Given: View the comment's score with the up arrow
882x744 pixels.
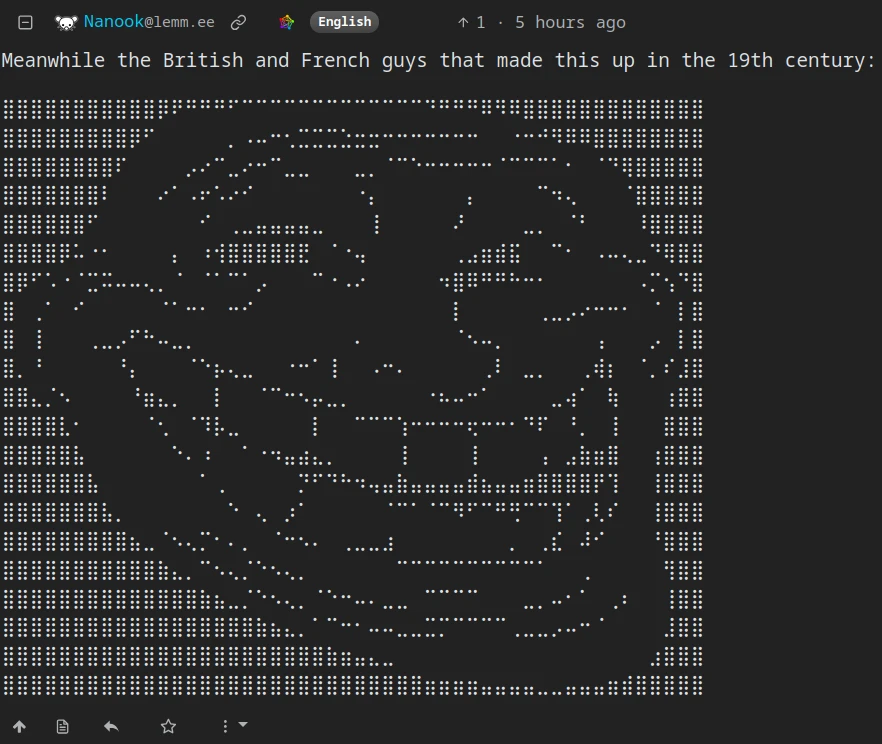Looking at the screenshot, I should point(471,22).
